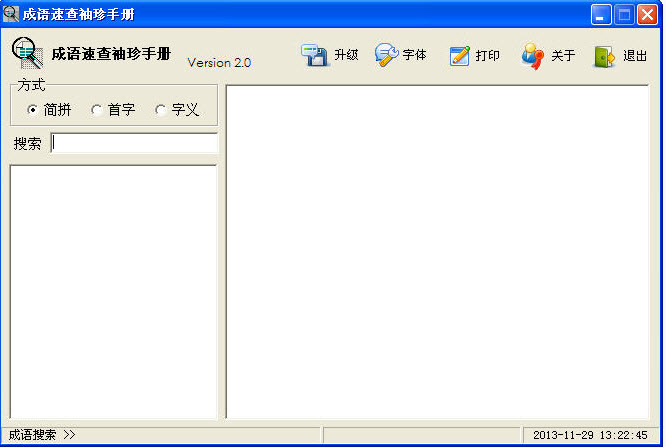This screenshot has height=447, width=666.
Task: Click the Version 2.0 label
Action: [x=219, y=63]
